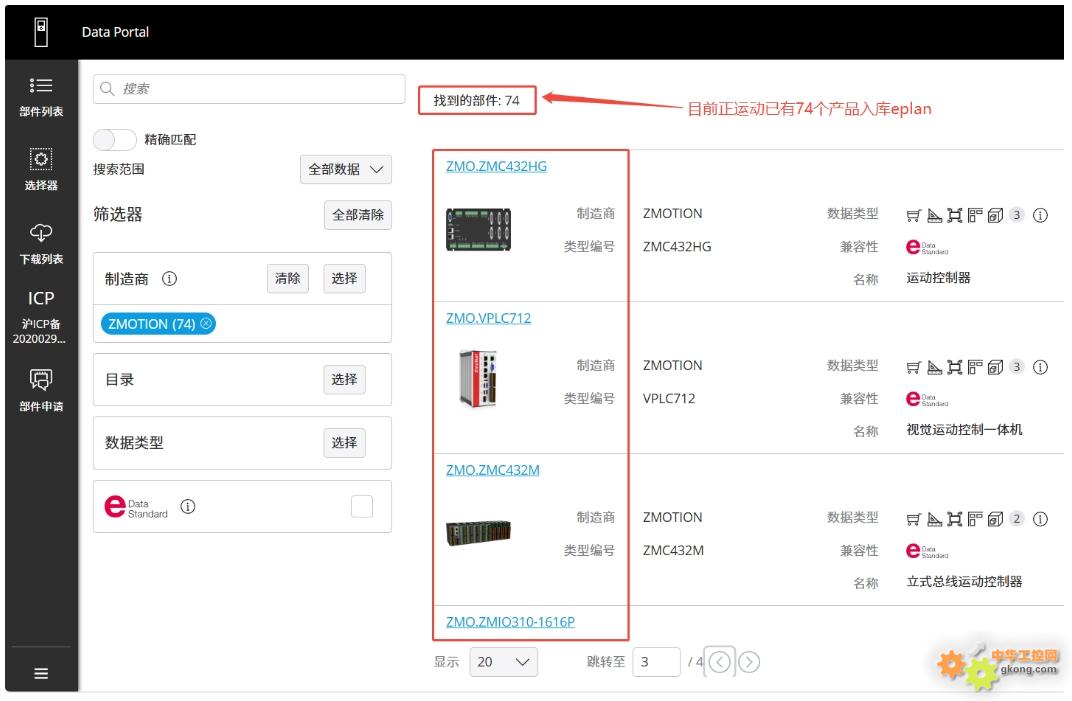Click the connection point icon for ZMC432HG
This screenshot has height=701, width=1072.
[954, 215]
